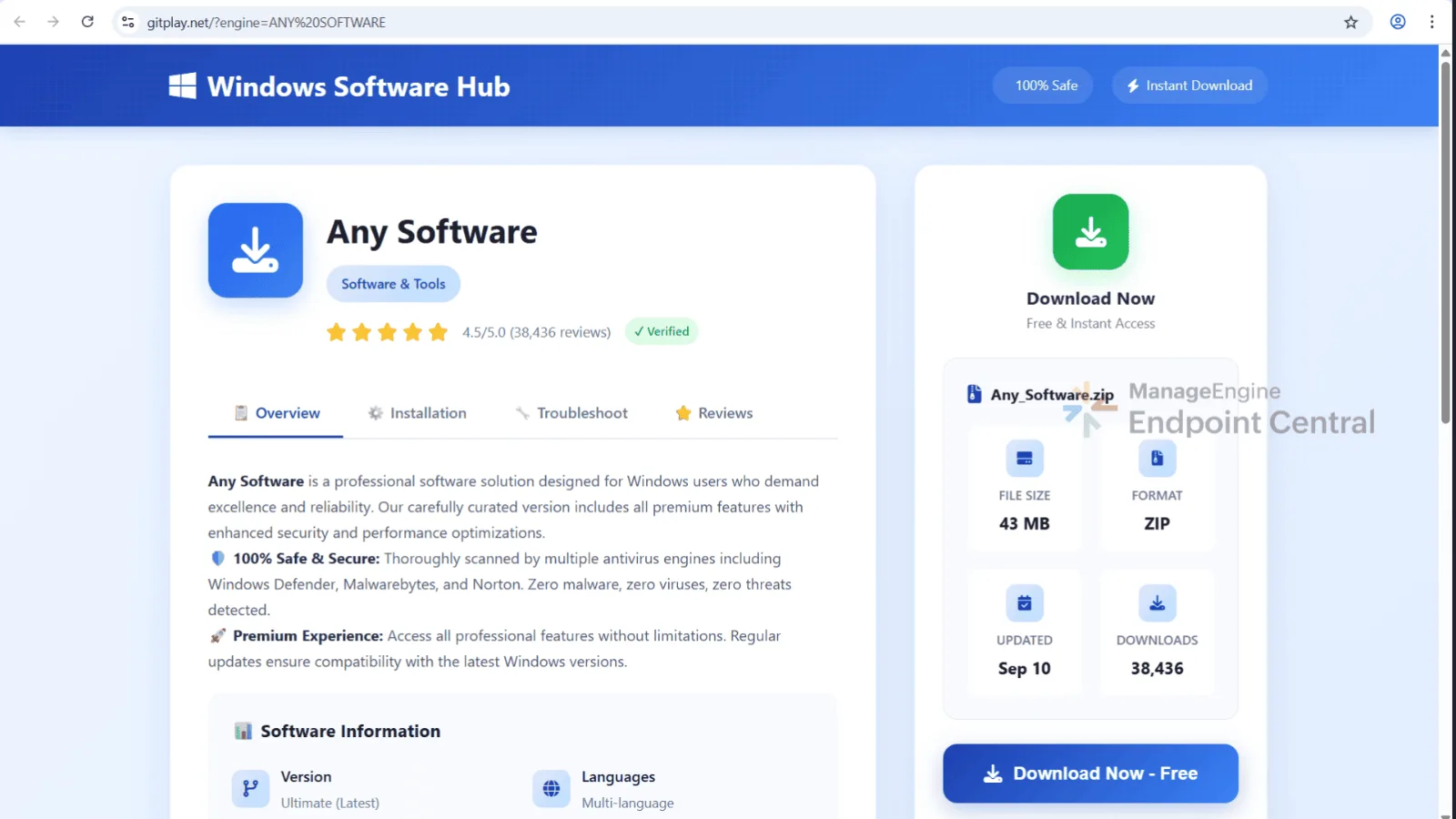The height and width of the screenshot is (819, 1456).
Task: Click the Format file icon
Action: (1157, 458)
